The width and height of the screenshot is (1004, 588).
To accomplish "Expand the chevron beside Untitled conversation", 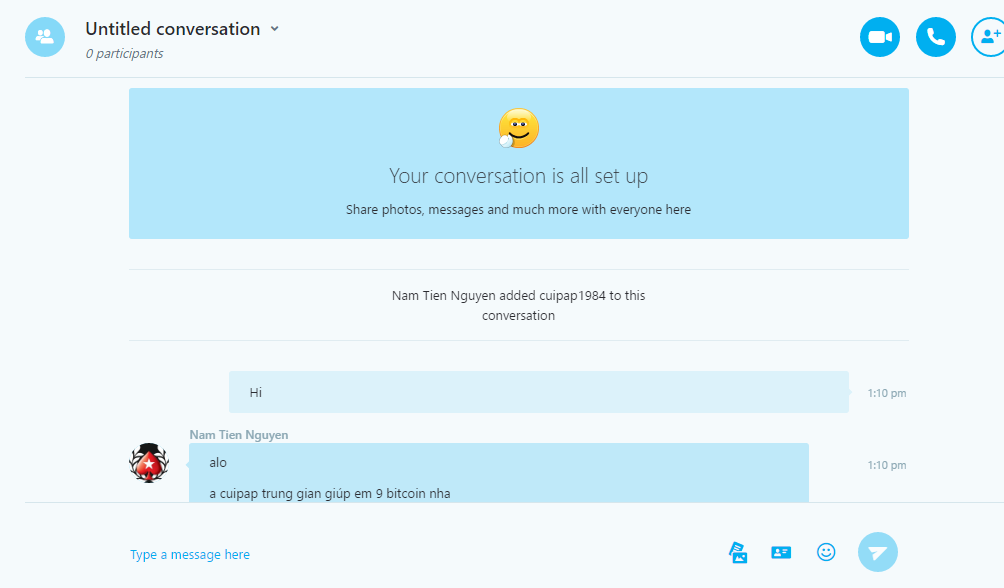I will pos(275,29).
